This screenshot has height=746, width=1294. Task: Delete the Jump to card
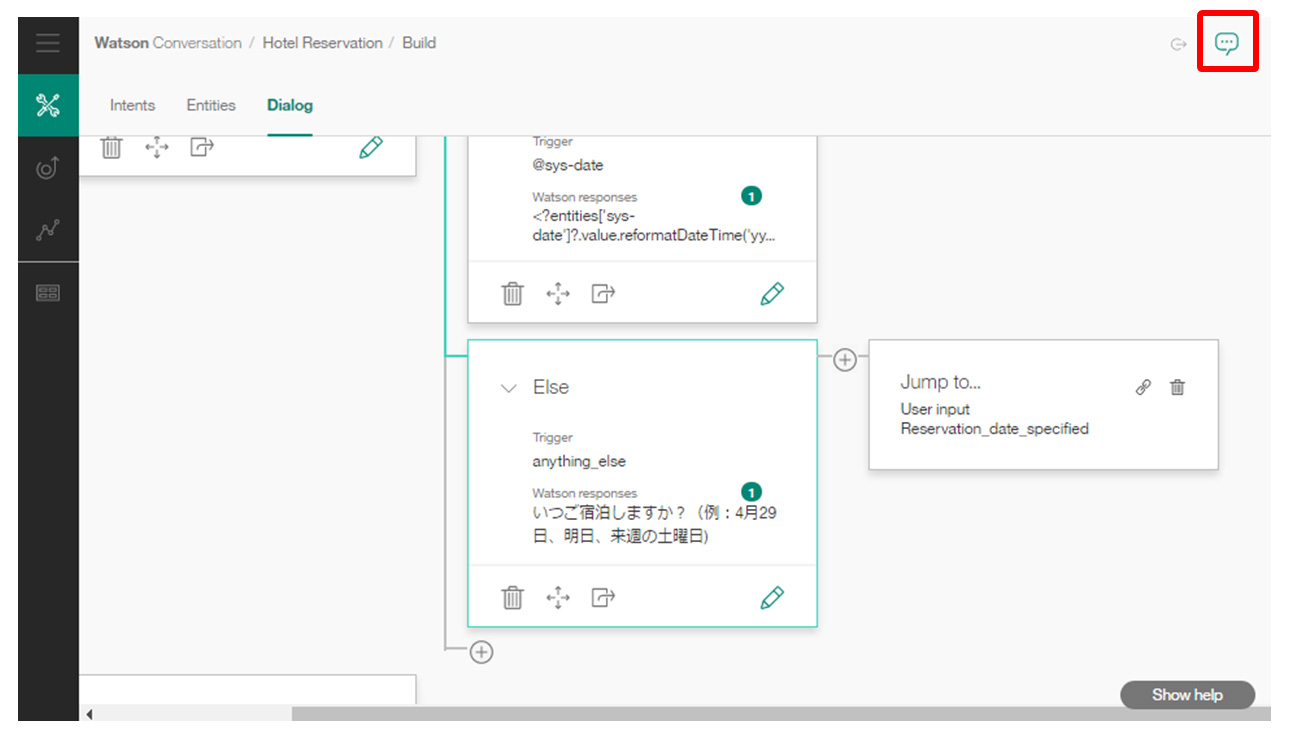(x=1178, y=388)
